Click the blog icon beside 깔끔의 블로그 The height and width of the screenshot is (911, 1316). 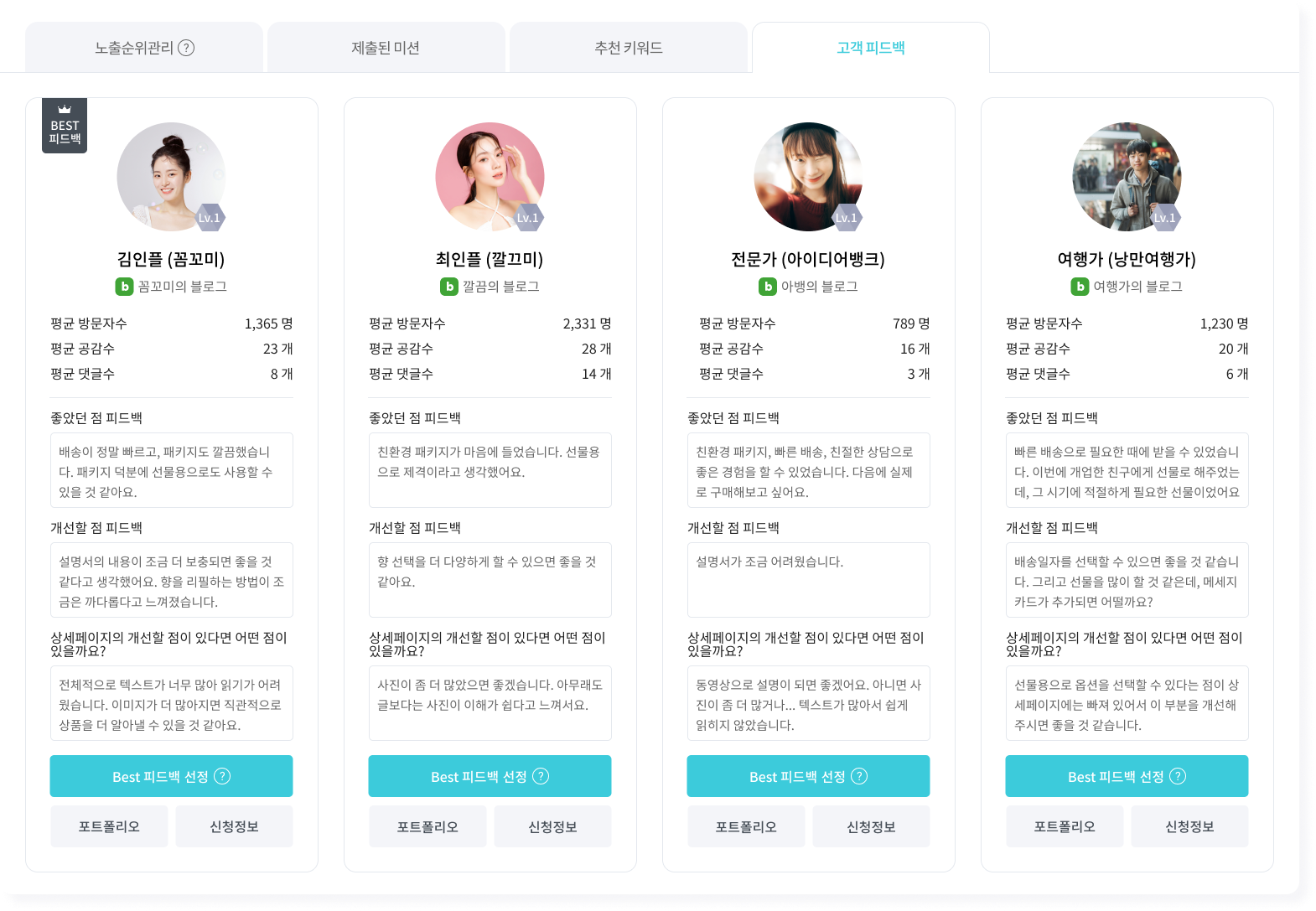click(x=449, y=287)
